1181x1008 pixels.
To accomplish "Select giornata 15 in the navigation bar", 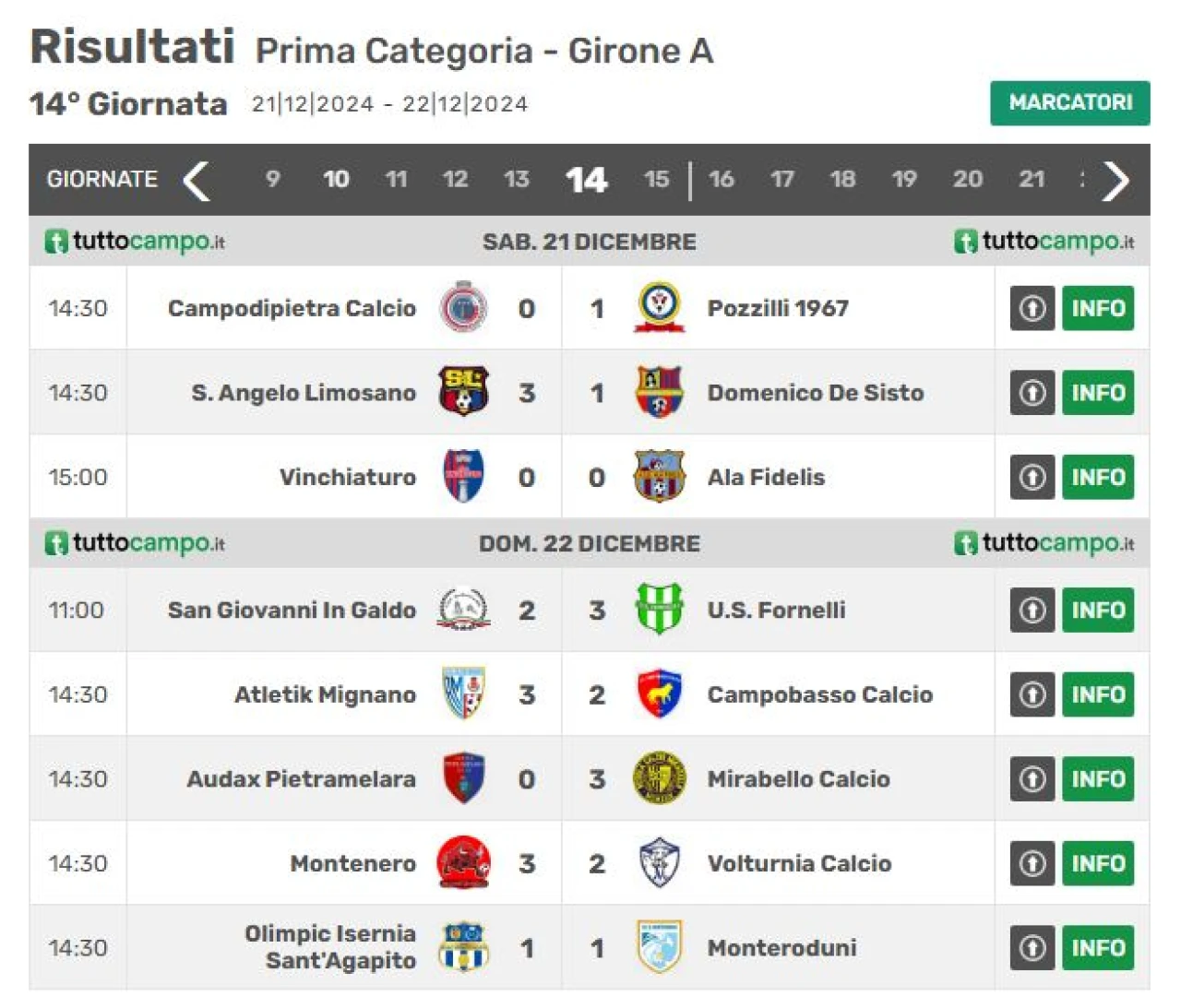I will point(656,179).
